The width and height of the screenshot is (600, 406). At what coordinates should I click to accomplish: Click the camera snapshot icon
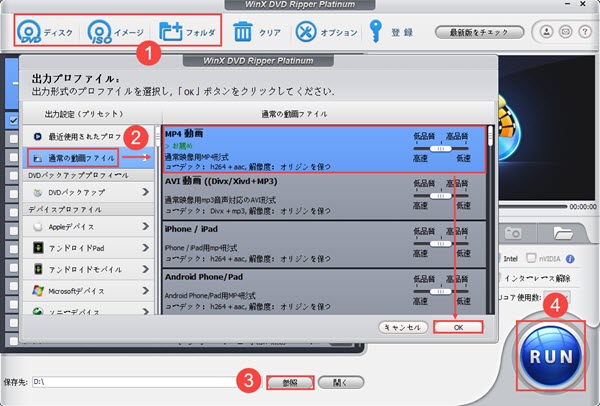click(x=513, y=232)
